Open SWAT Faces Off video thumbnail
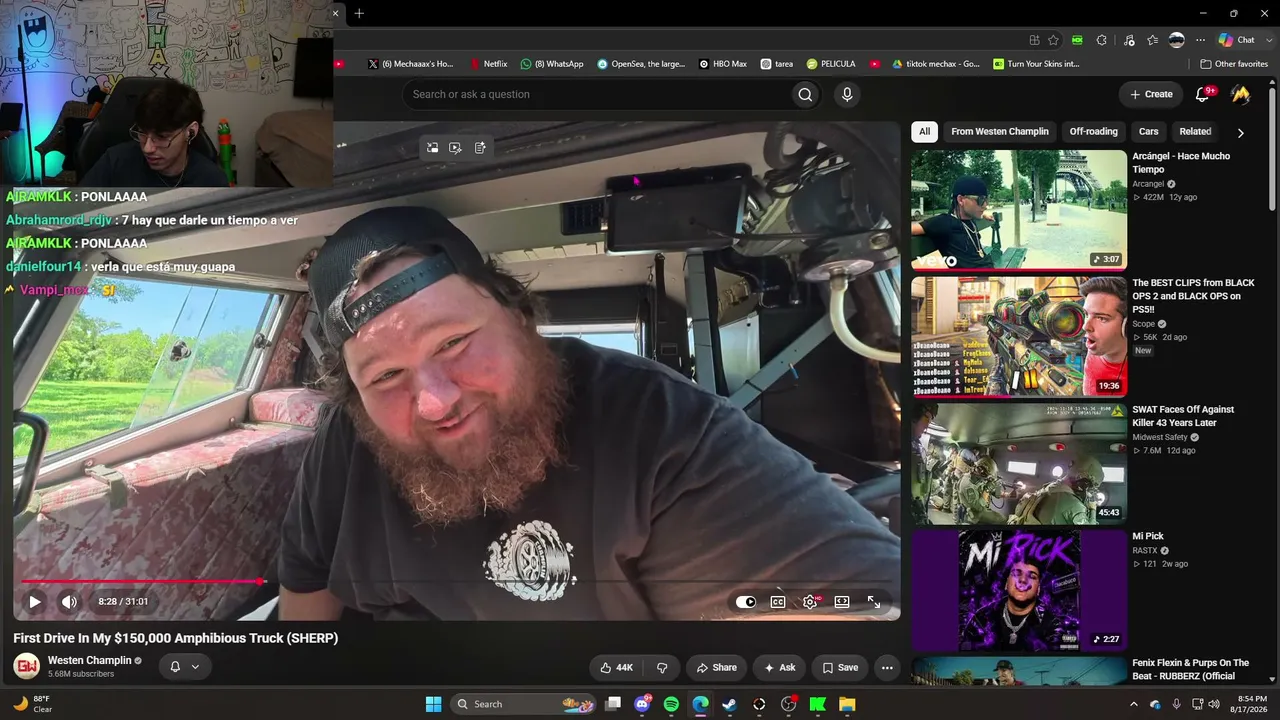 (1019, 464)
